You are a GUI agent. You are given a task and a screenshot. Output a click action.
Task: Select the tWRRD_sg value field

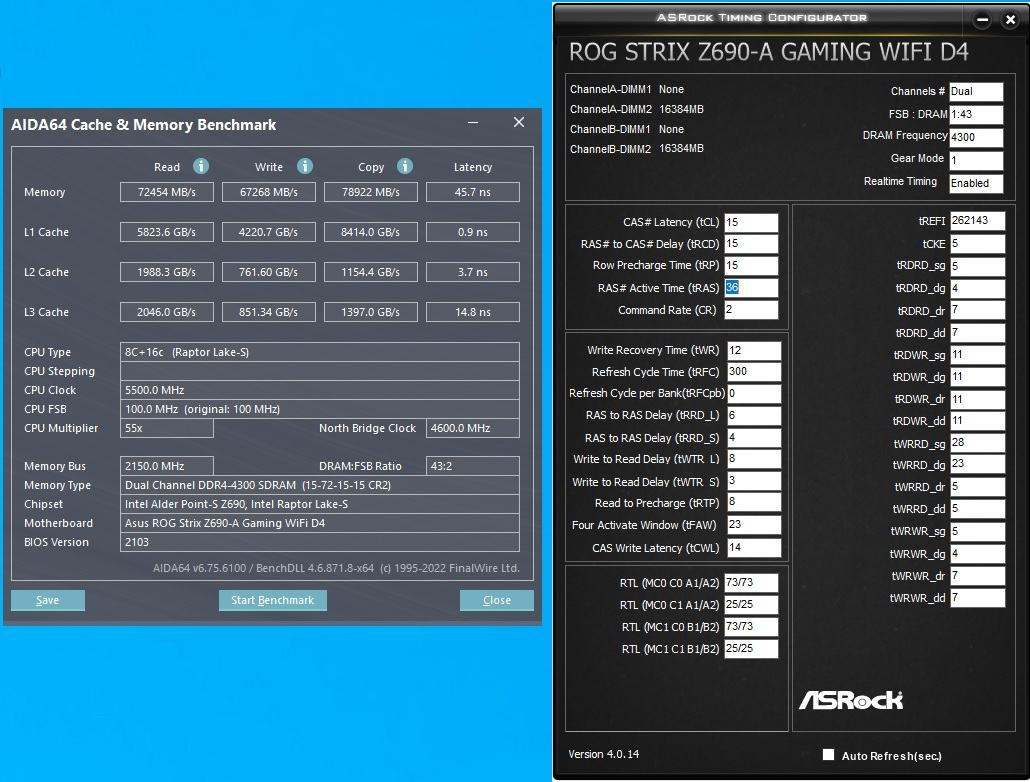coord(977,443)
